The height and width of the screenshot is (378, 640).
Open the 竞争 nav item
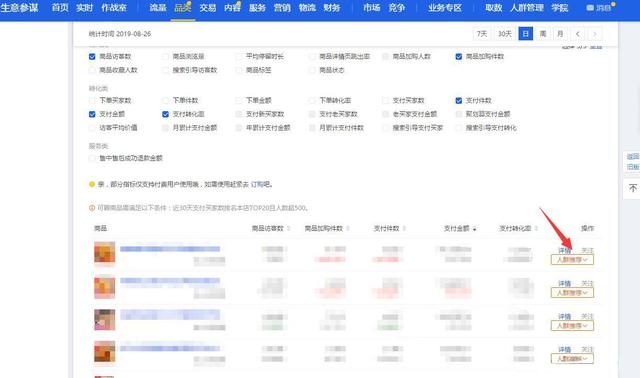tap(396, 7)
